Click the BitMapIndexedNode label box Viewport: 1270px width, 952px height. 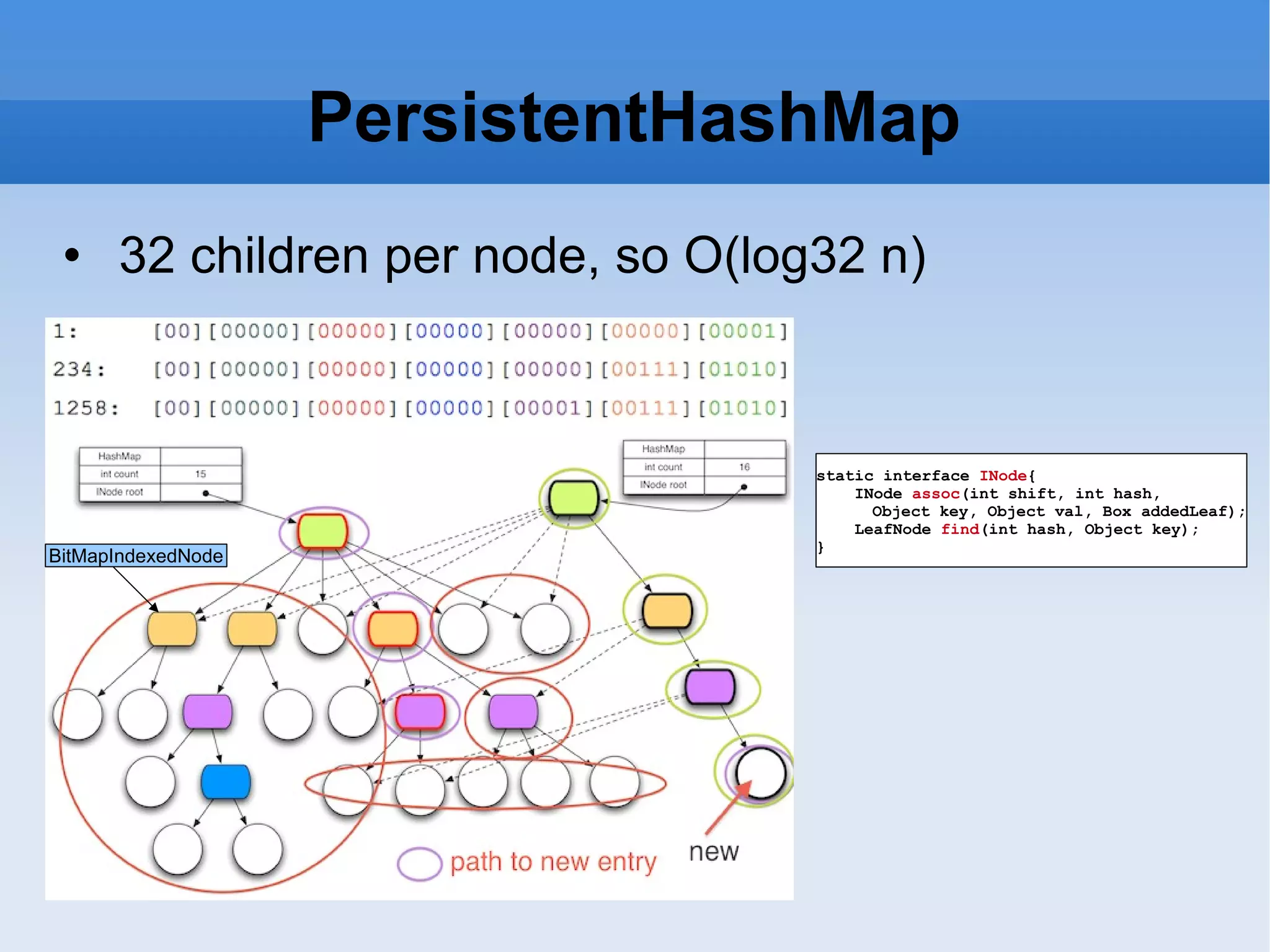[136, 556]
